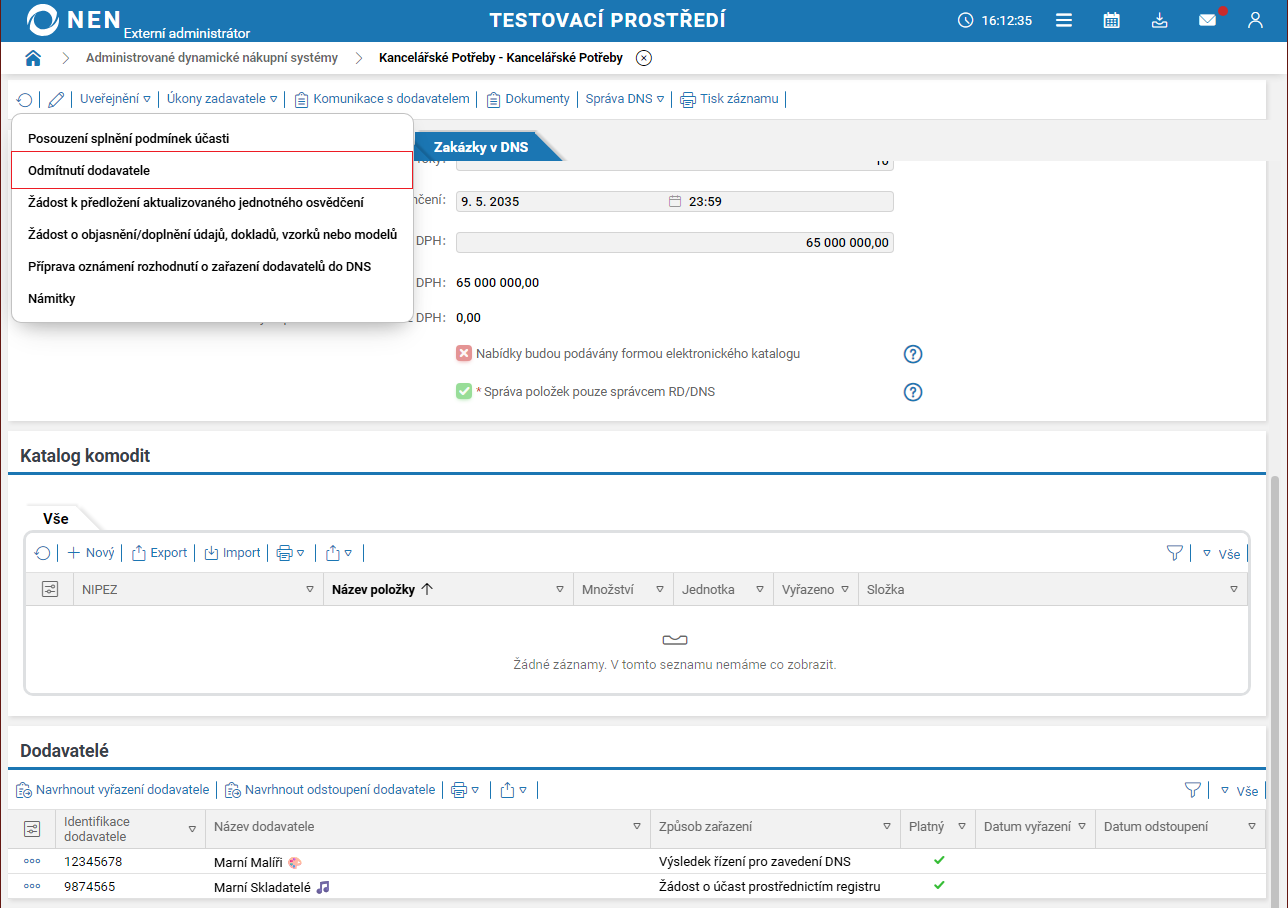Click Navrhnout vyřazení dodavatele

click(112, 790)
